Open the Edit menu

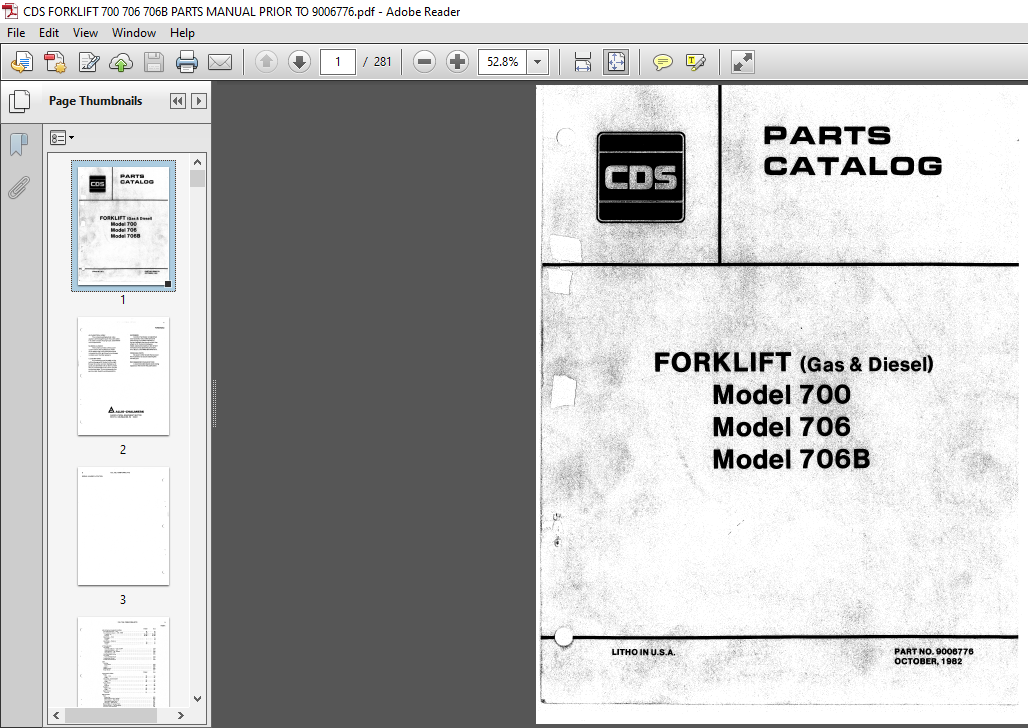coord(49,33)
